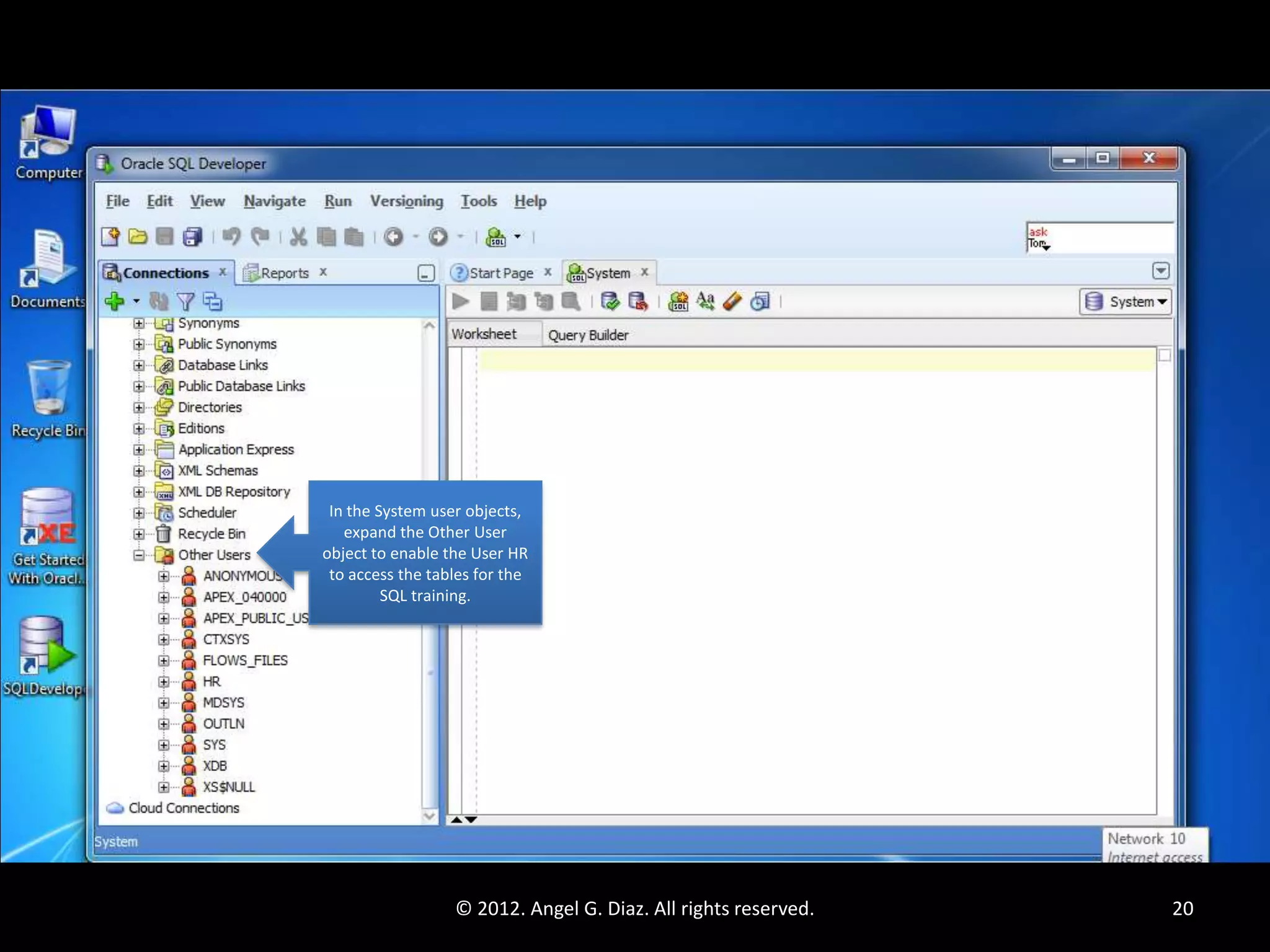
Task: Click the Commit icon in worksheet toolbar
Action: [610, 302]
